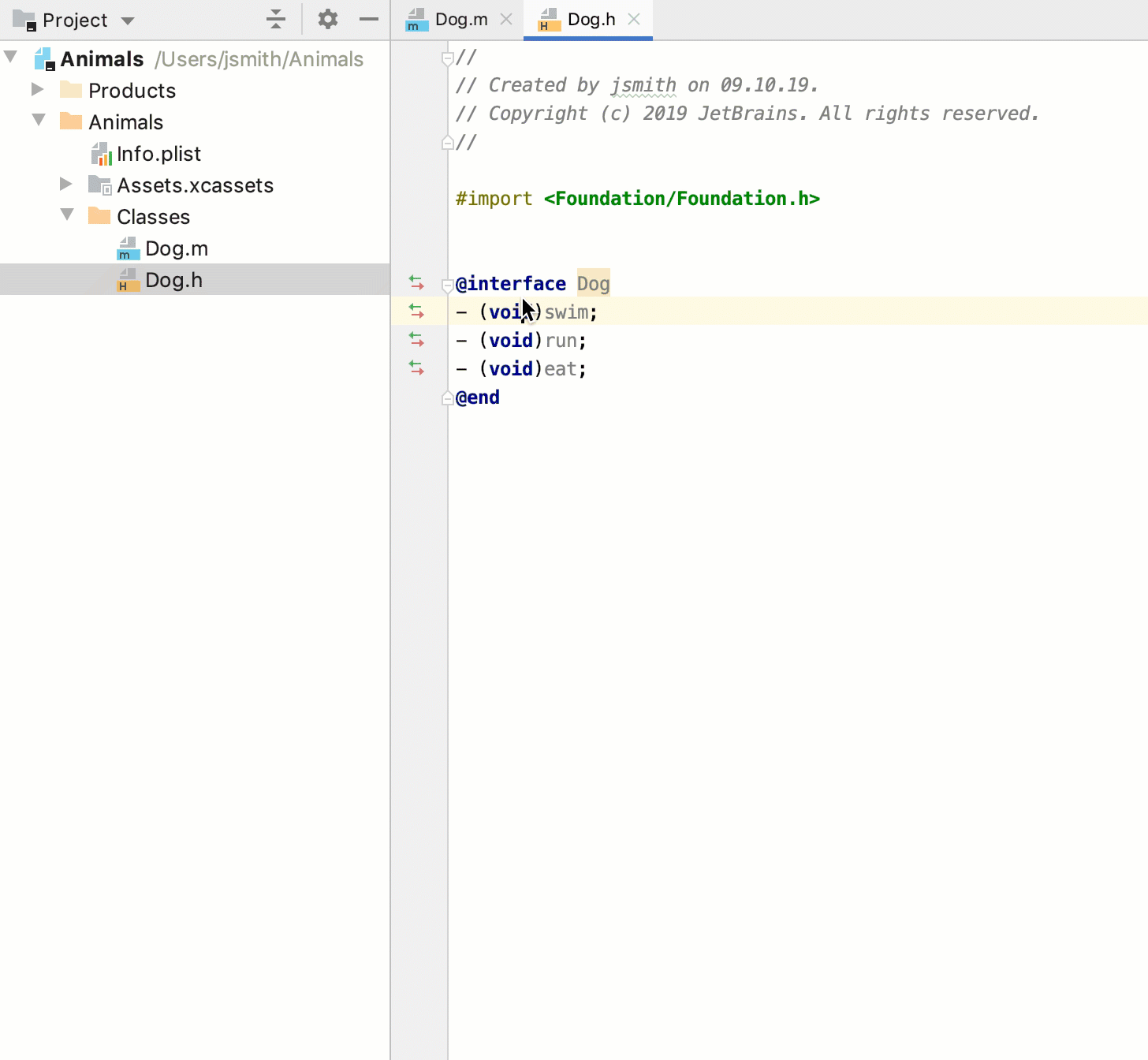This screenshot has height=1060, width=1148.
Task: Click related symbol gutter icon beside @interface Dog
Action: [x=416, y=282]
